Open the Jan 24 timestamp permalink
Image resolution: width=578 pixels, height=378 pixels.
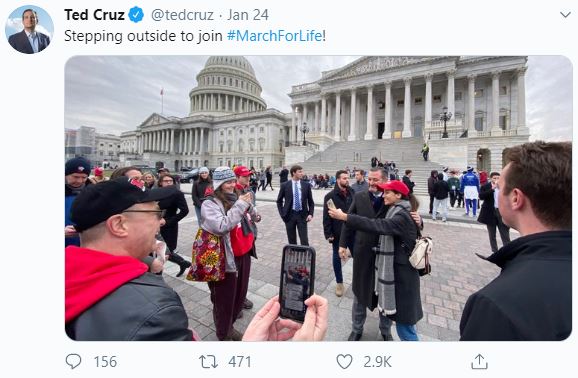pyautogui.click(x=248, y=15)
